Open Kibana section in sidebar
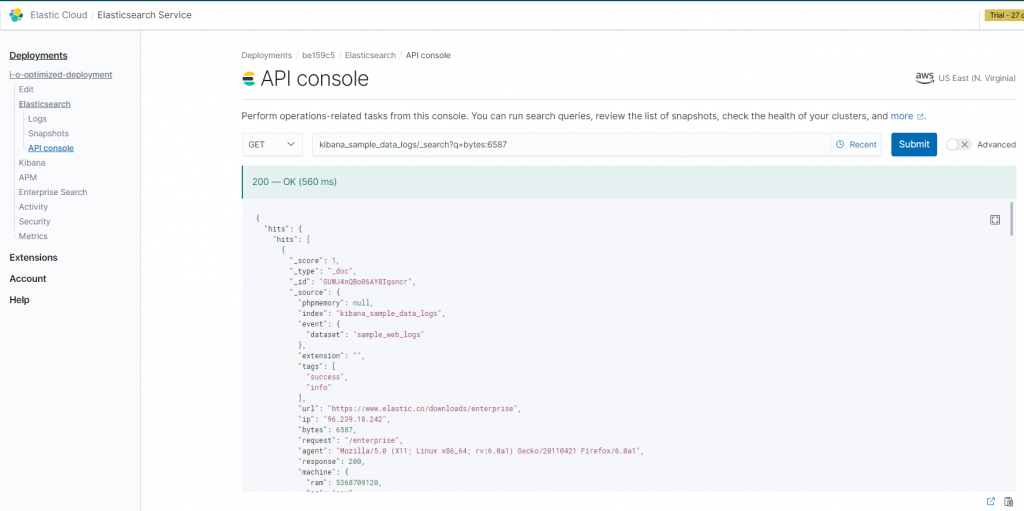The image size is (1024, 511). click(31, 162)
